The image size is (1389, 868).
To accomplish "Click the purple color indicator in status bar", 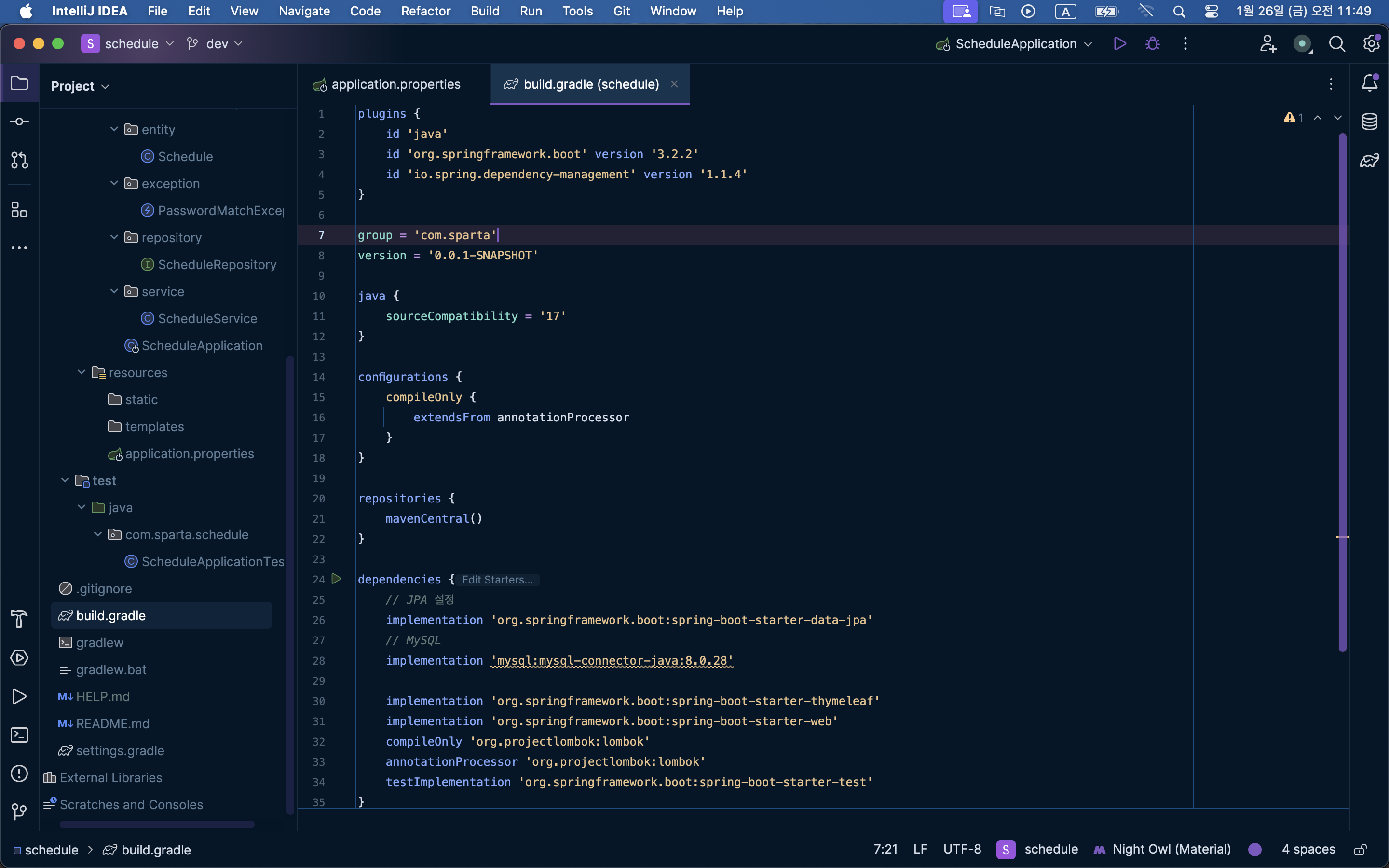I will [x=1255, y=850].
